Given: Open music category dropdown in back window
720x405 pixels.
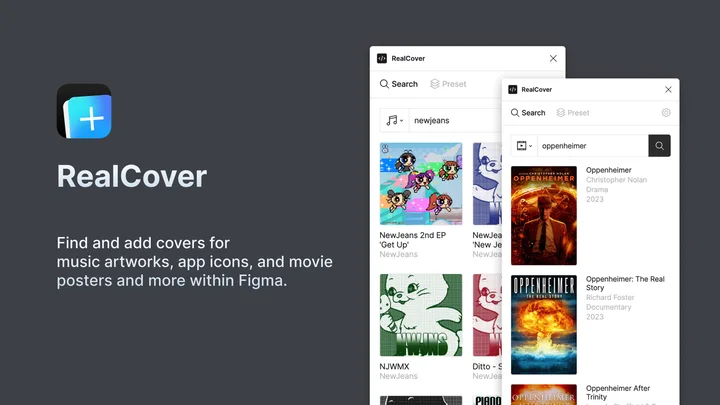Looking at the screenshot, I should (394, 120).
